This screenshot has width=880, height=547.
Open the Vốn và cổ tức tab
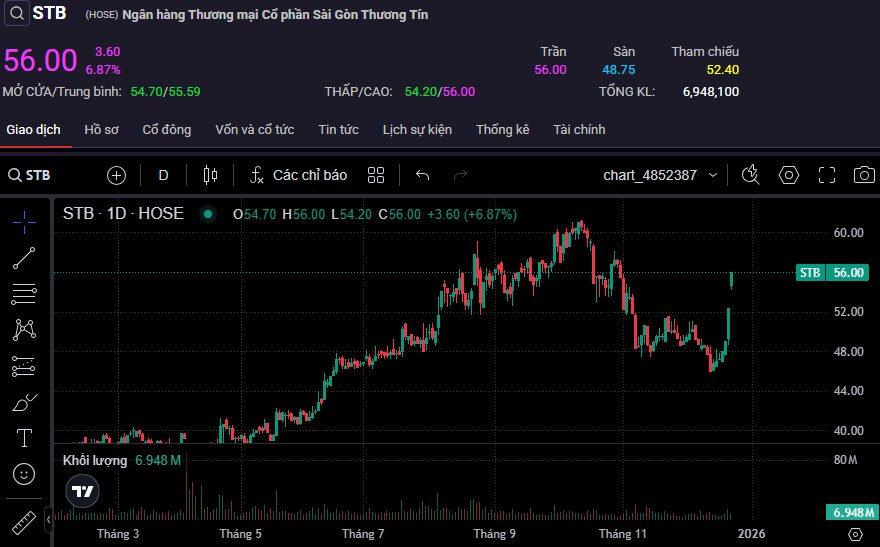pos(255,130)
